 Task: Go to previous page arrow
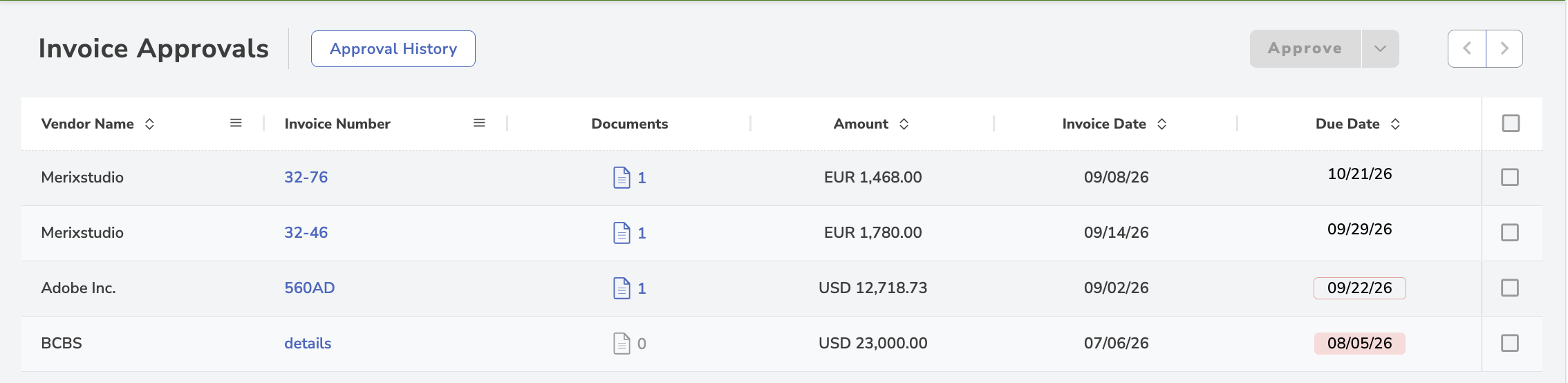[x=1467, y=48]
